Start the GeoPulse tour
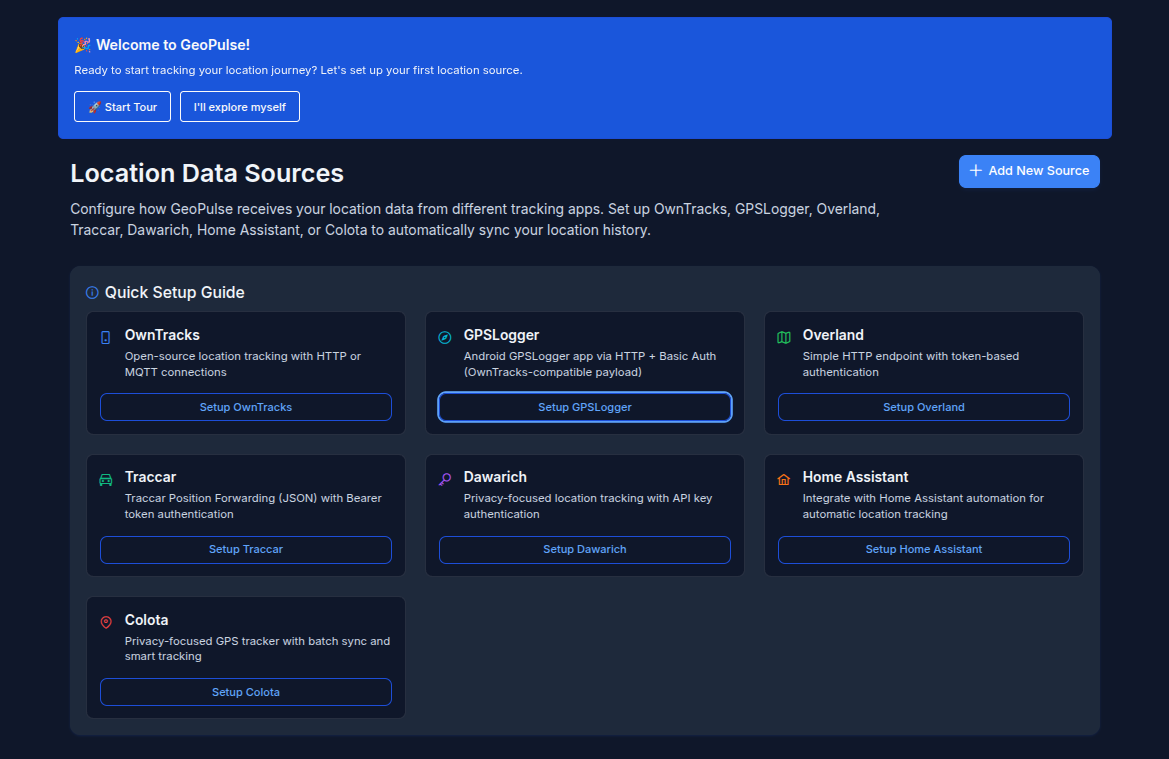Screen dimensions: 1169x759 point(122,107)
